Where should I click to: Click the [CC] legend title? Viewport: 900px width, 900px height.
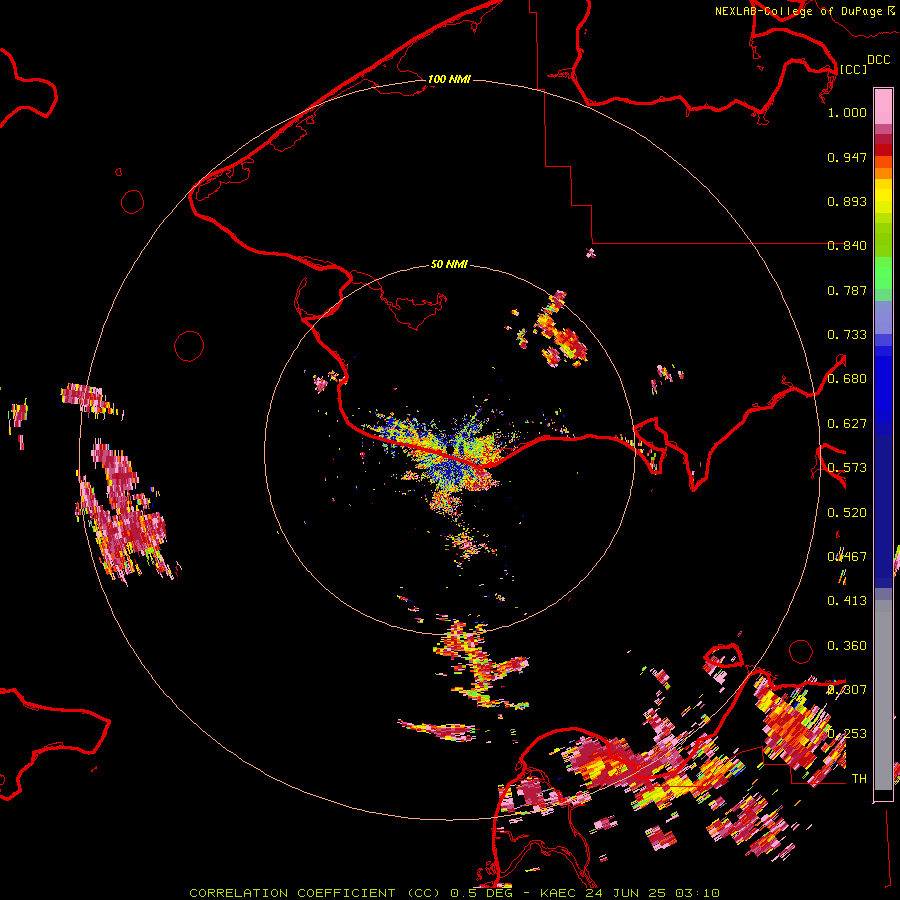(853, 69)
